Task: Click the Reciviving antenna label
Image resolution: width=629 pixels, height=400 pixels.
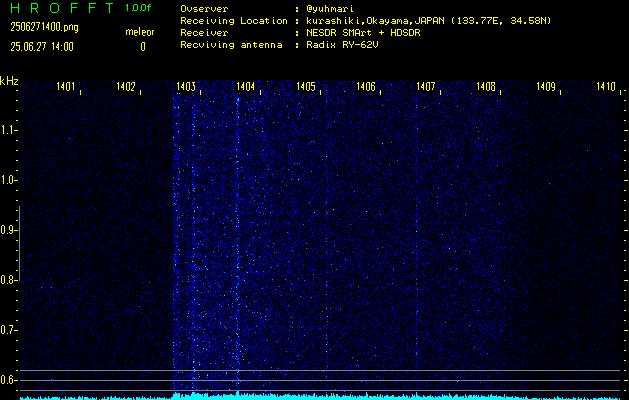Action: 231,45
